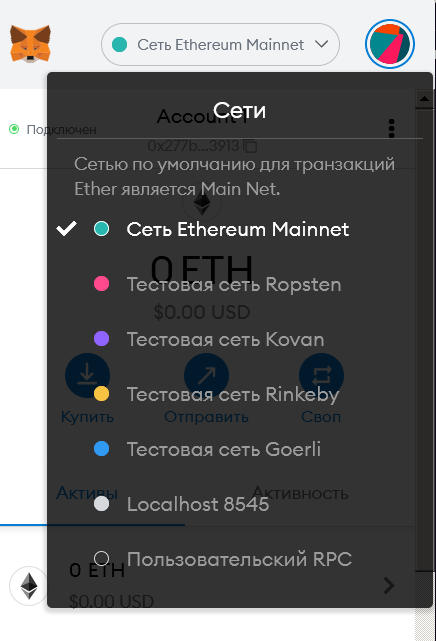Open the network selector dropdown
Screen dimensions: 436x641
pos(220,44)
